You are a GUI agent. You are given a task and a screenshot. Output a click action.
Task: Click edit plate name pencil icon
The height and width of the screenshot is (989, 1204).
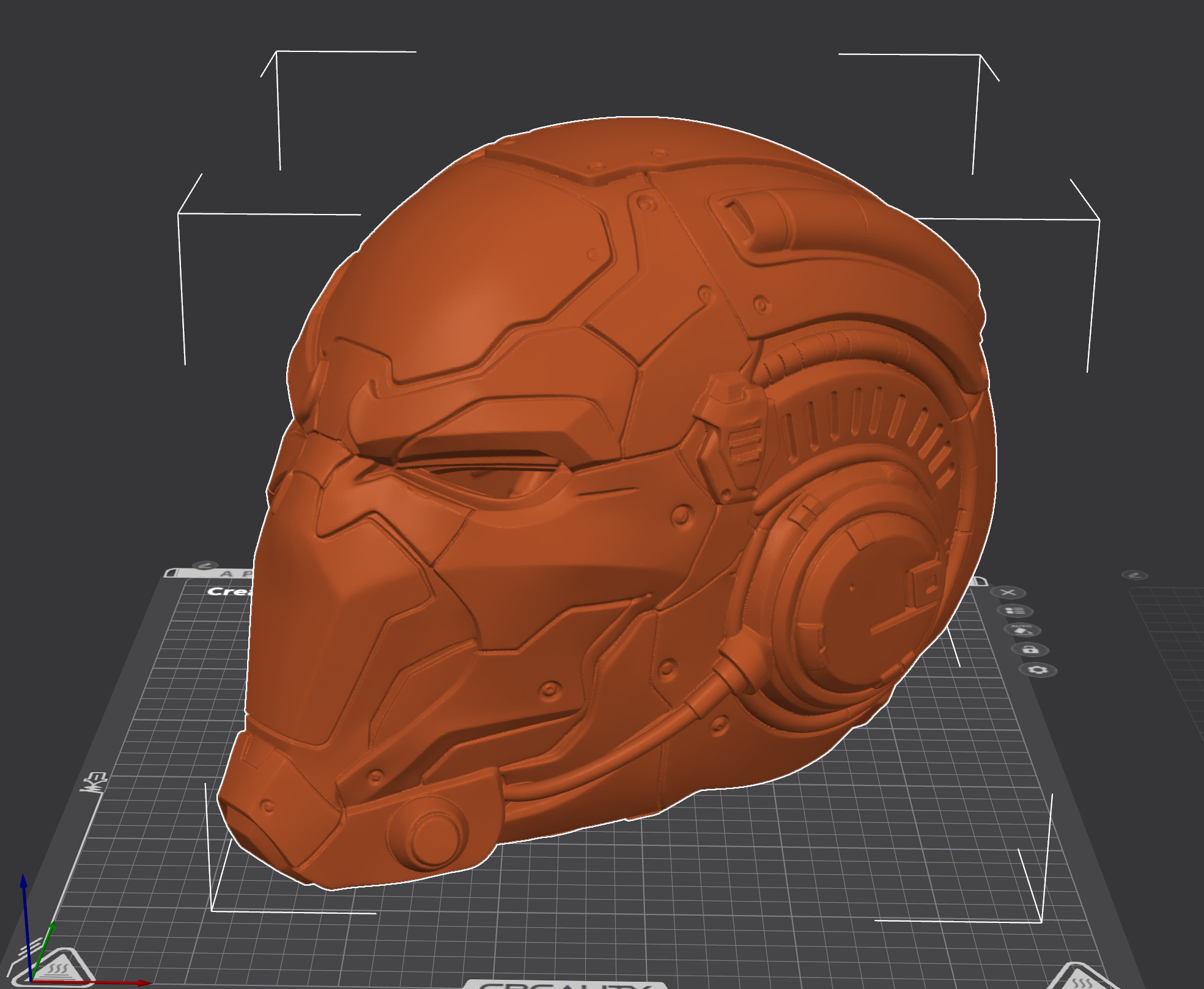[x=205, y=565]
